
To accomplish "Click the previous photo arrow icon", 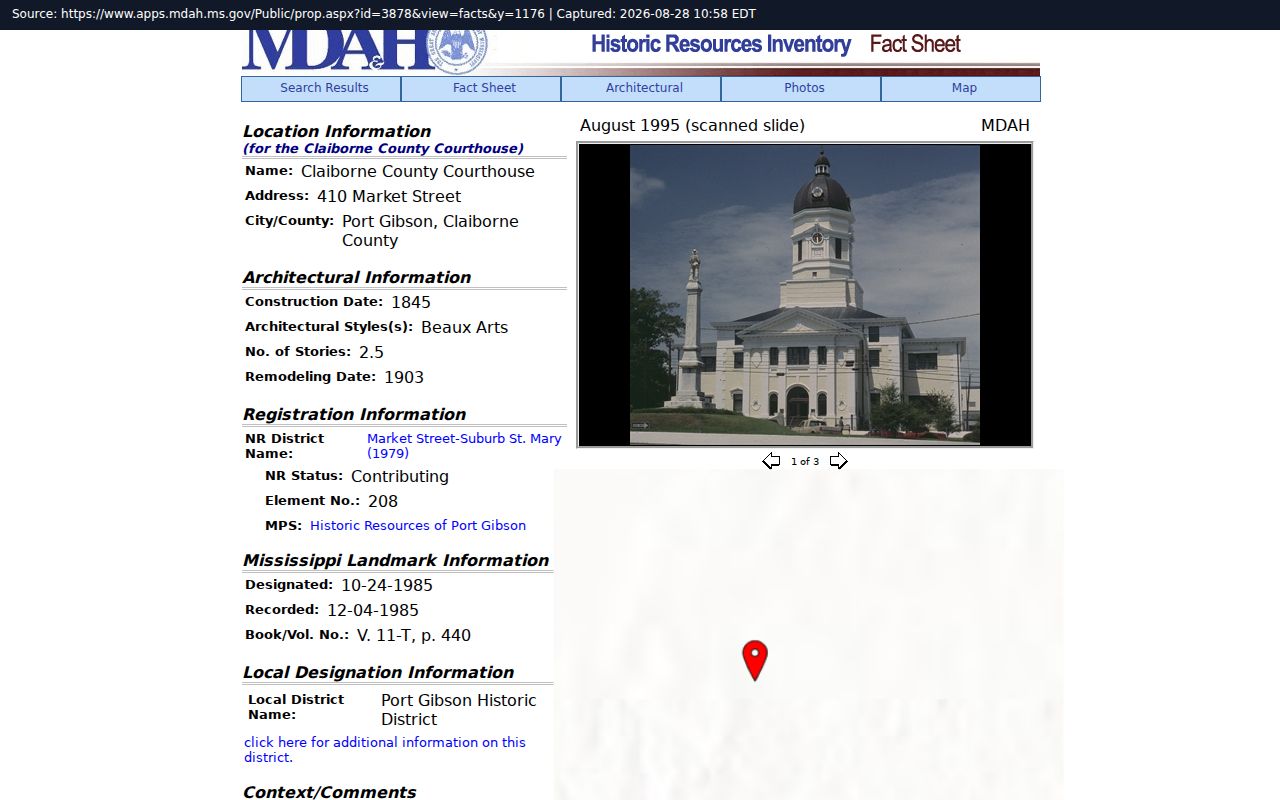I will point(771,461).
